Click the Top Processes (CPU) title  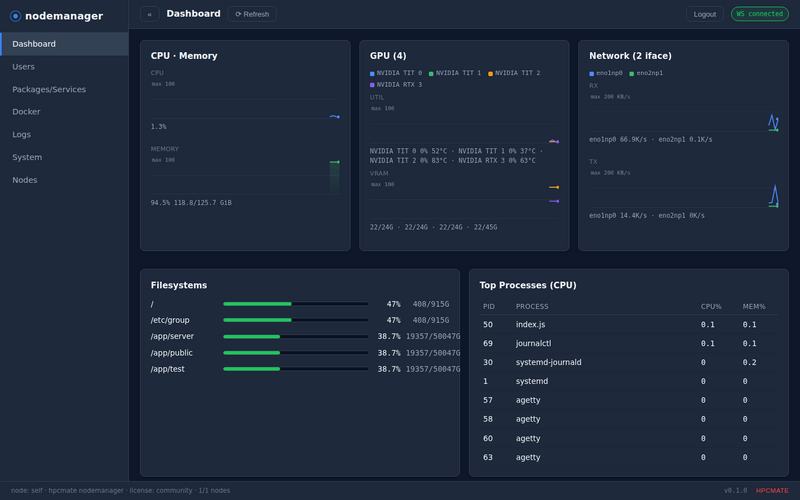[528, 285]
